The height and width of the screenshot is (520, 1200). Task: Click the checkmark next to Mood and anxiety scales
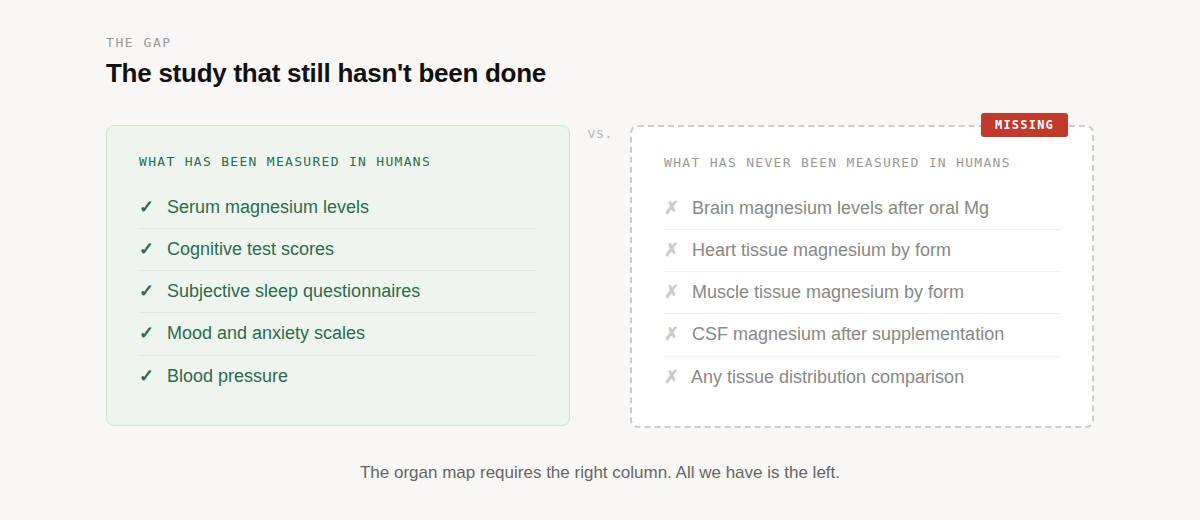coord(146,333)
